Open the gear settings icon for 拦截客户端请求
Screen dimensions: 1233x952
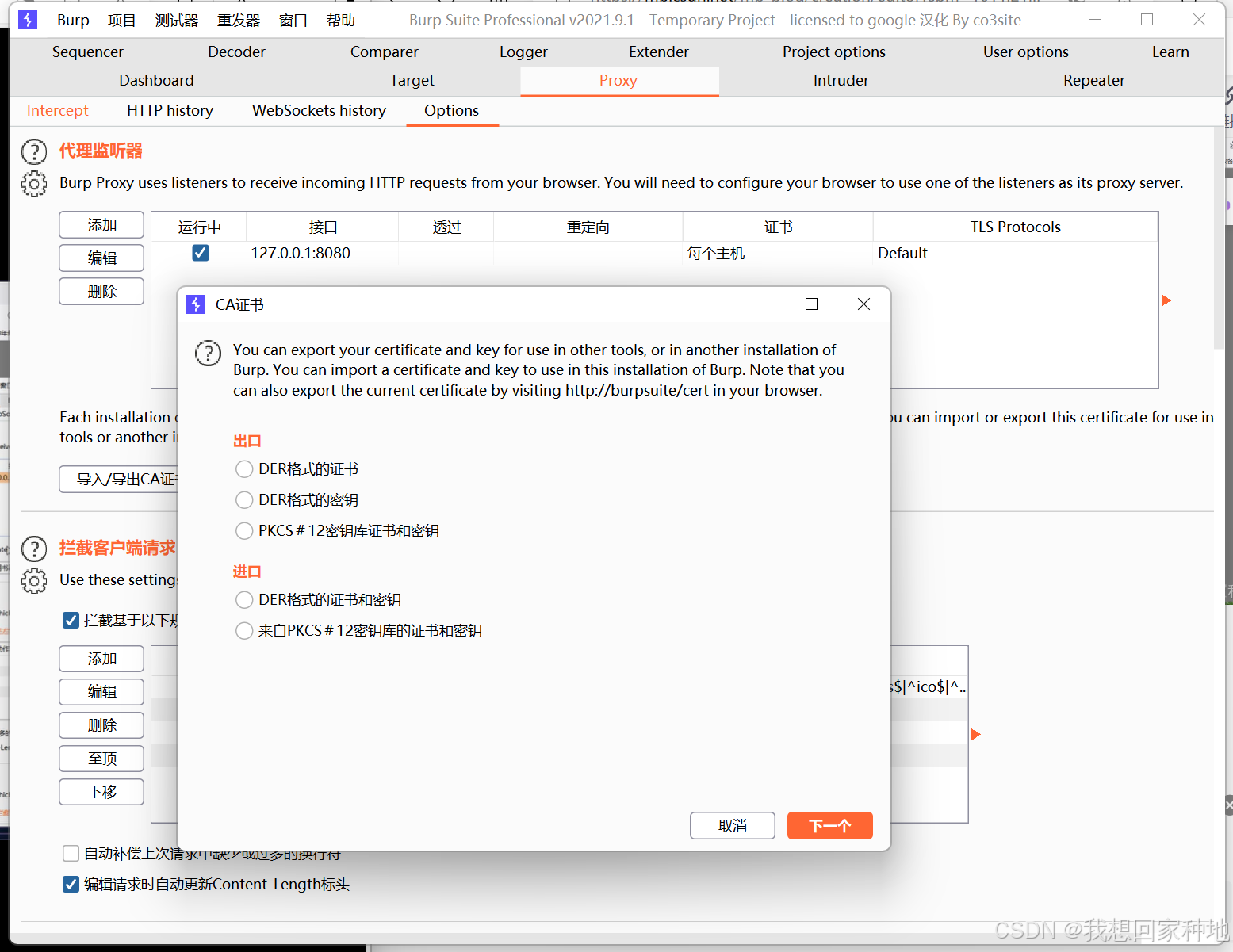[33, 580]
